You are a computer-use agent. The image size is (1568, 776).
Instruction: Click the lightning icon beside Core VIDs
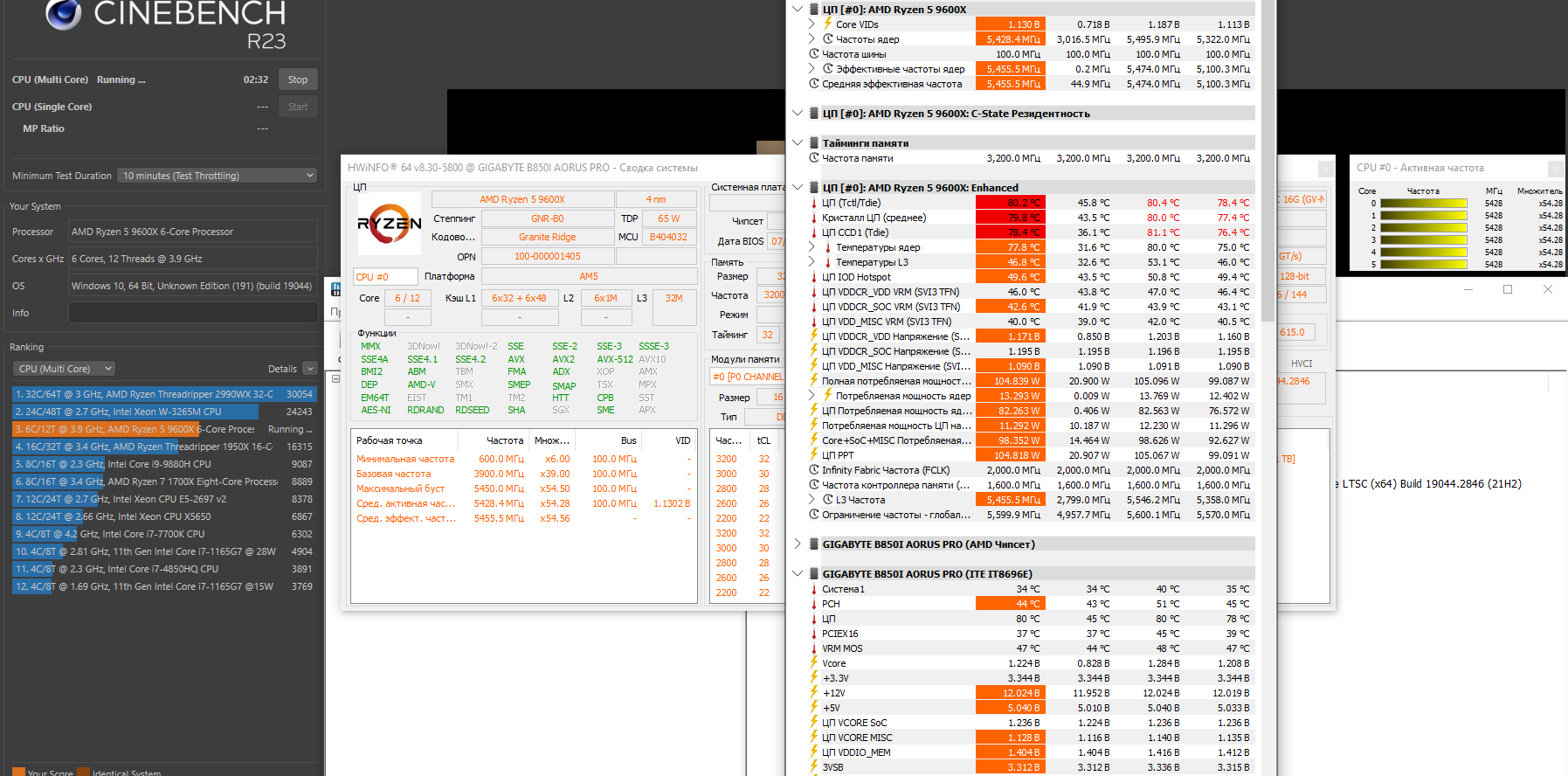(x=827, y=24)
